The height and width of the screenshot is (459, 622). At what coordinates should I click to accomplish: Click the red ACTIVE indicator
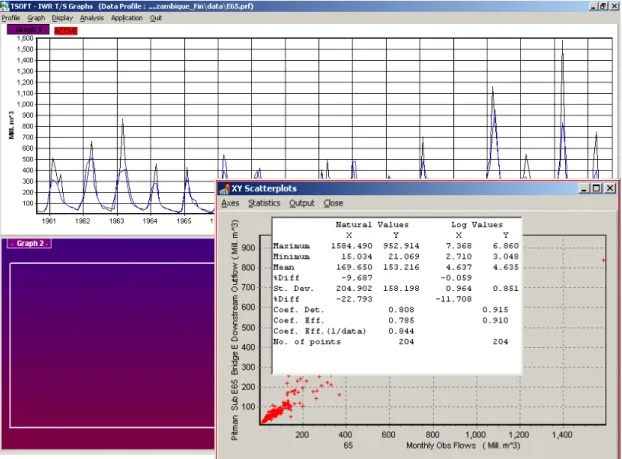coord(65,31)
